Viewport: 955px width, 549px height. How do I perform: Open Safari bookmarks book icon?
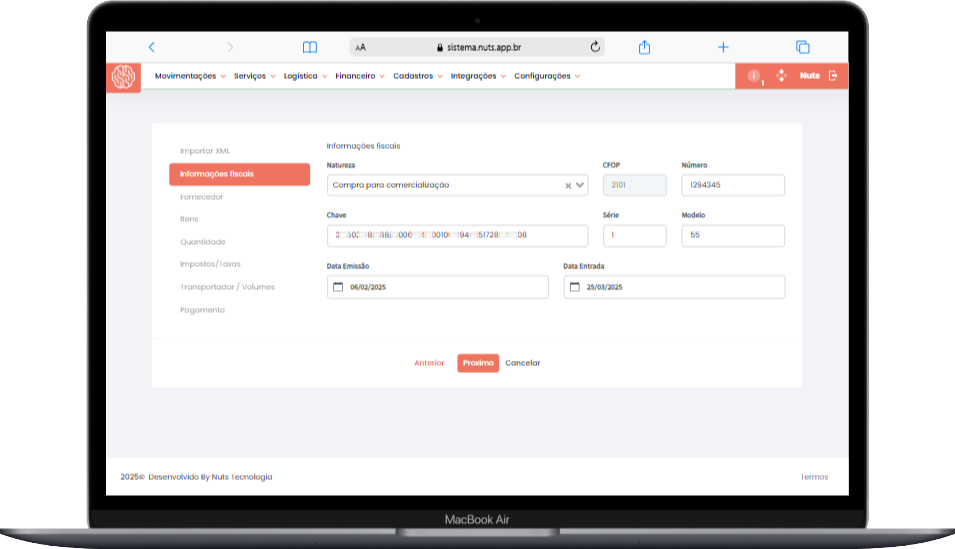pyautogui.click(x=310, y=47)
